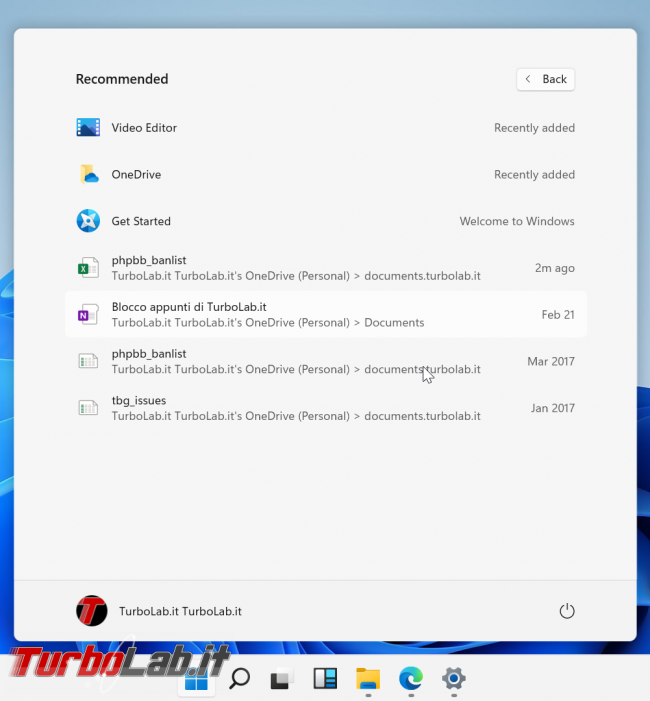Launch Microsoft Edge from taskbar
The image size is (650, 701).
click(x=411, y=679)
